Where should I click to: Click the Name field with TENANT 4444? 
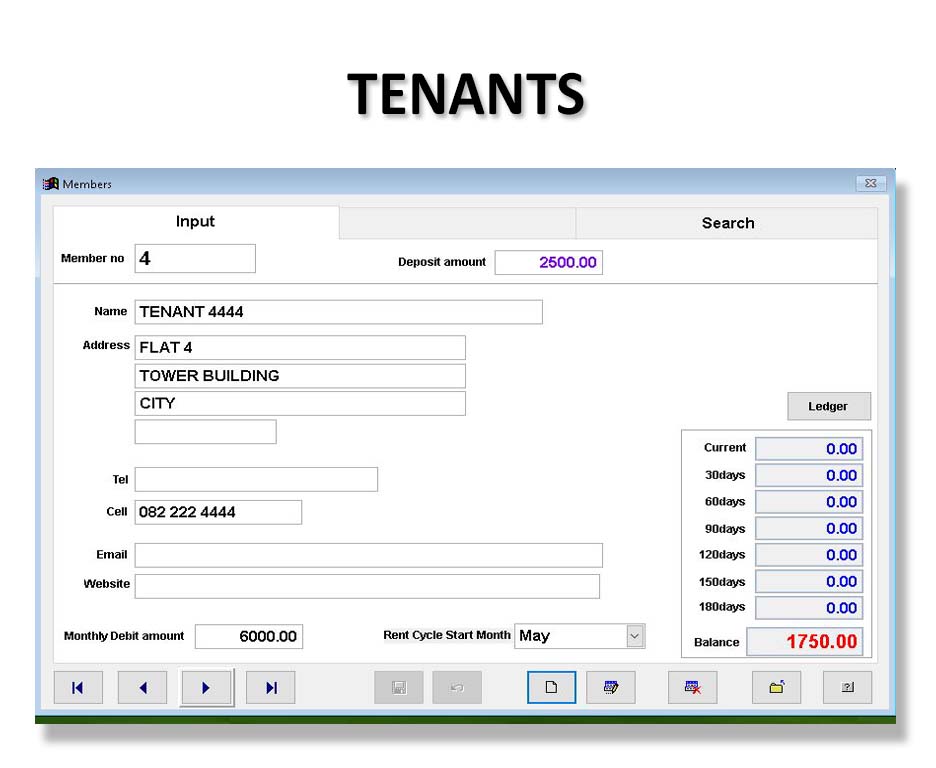tap(338, 312)
